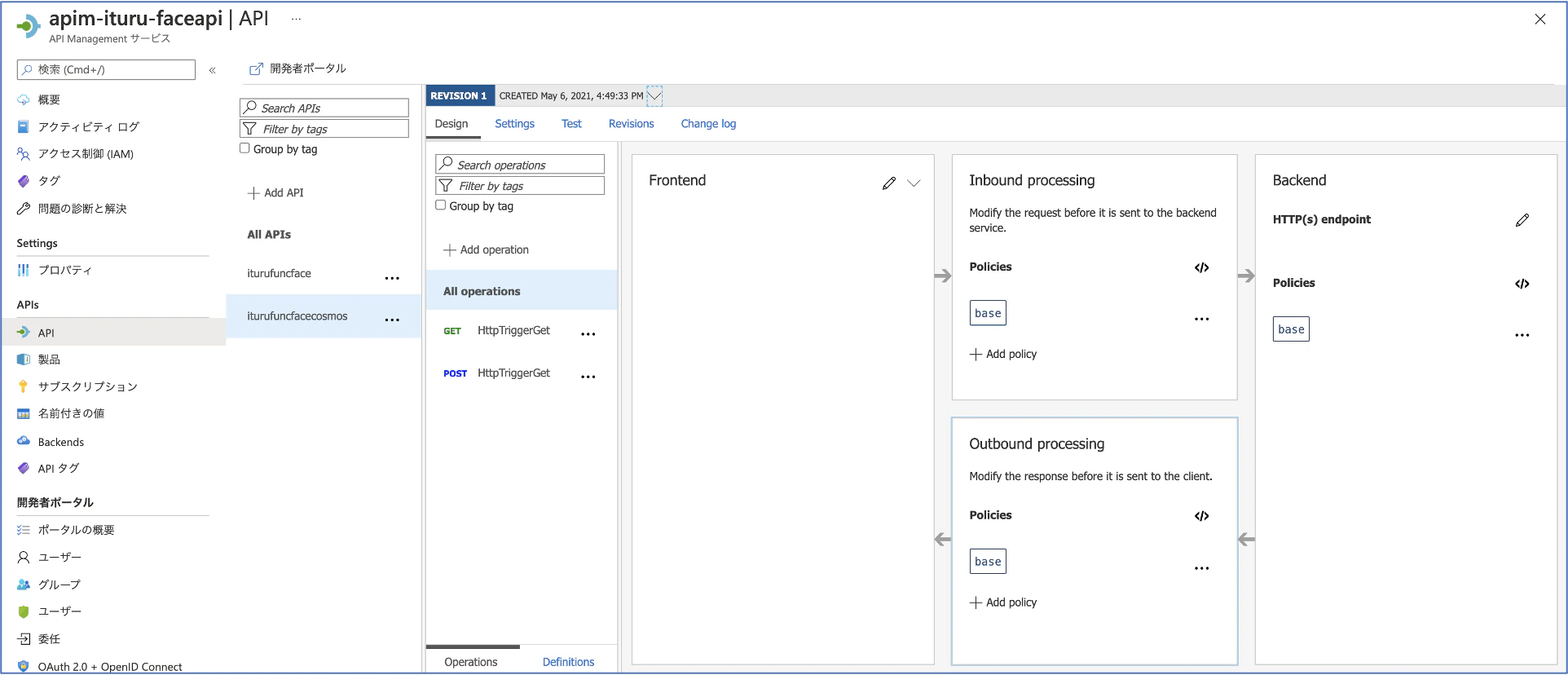Select the Operations bottom tab
This screenshot has width=1568, height=675.
pyautogui.click(x=471, y=662)
